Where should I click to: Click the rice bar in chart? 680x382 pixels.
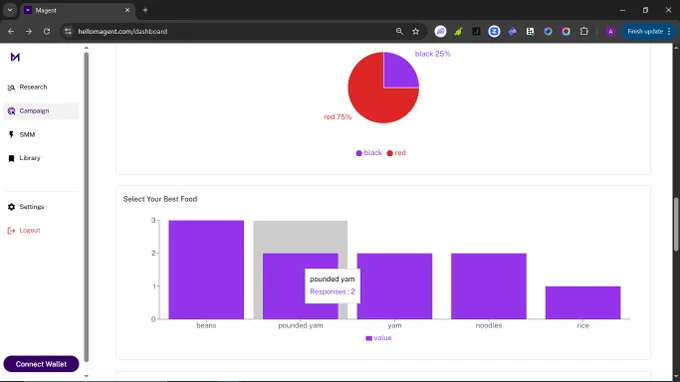[583, 303]
